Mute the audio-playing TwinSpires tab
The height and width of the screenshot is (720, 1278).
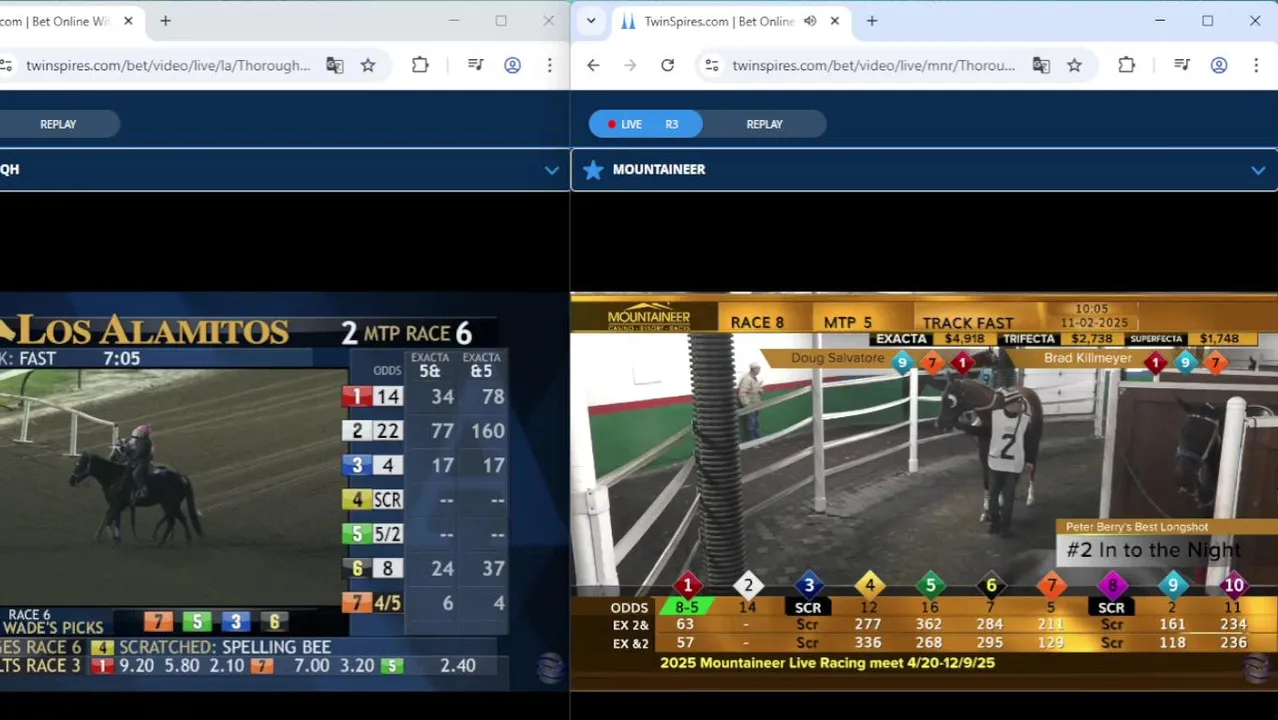pos(810,21)
